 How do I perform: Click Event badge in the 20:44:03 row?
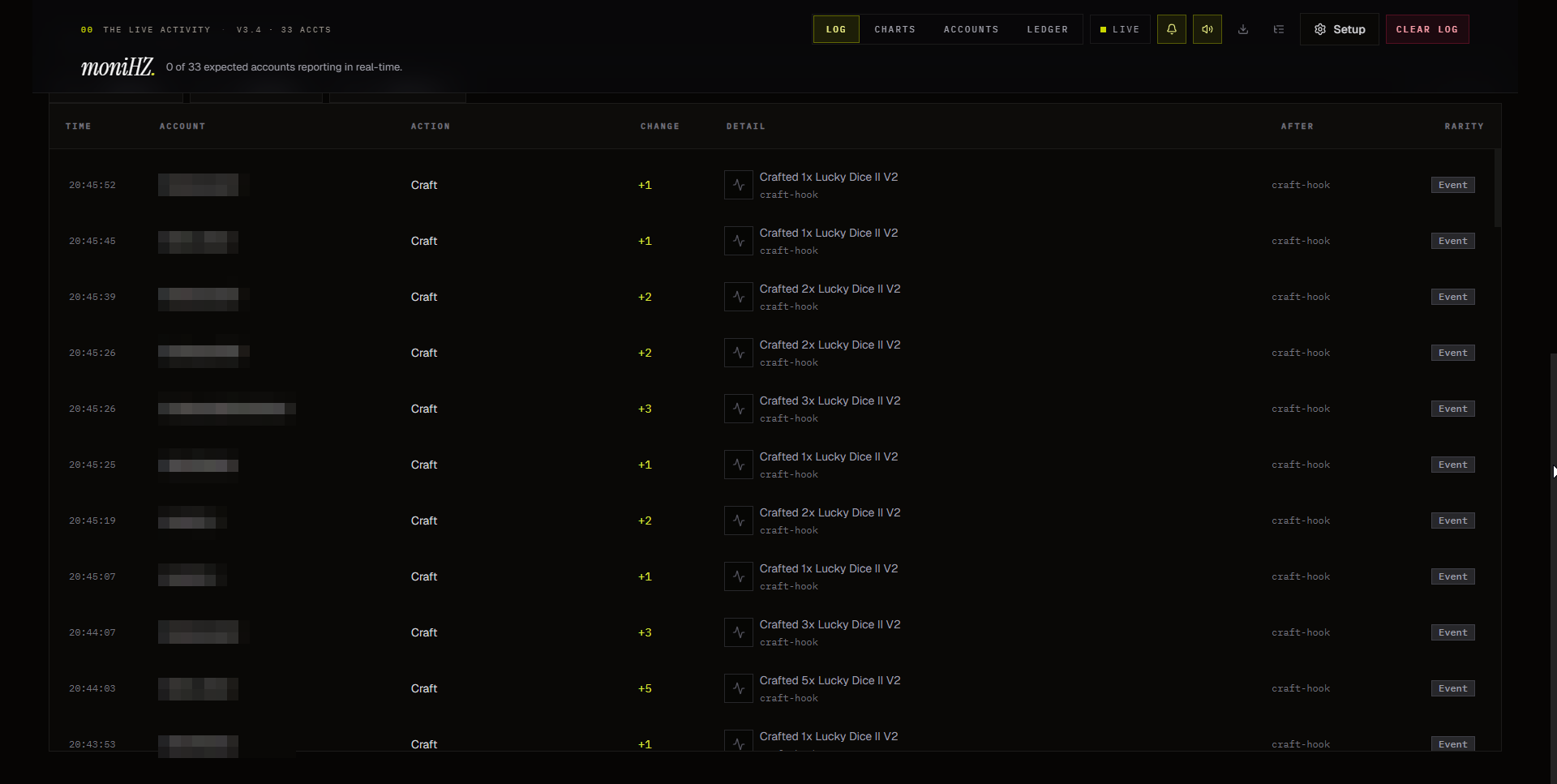1452,688
